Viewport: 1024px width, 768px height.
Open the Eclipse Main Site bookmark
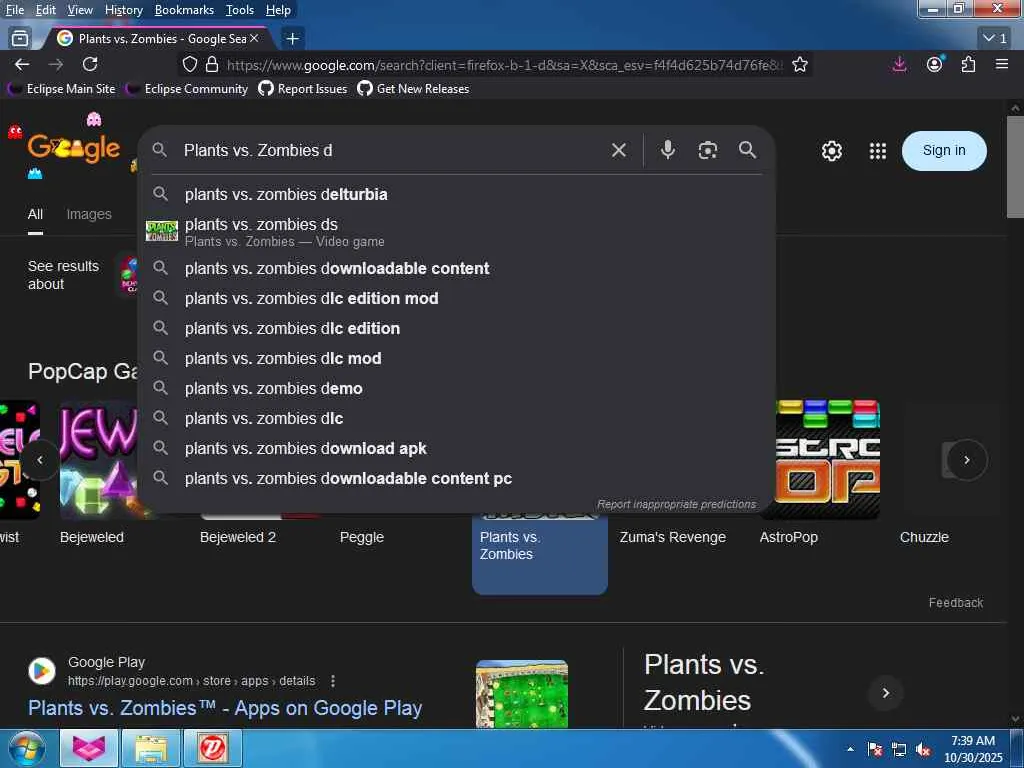[61, 89]
